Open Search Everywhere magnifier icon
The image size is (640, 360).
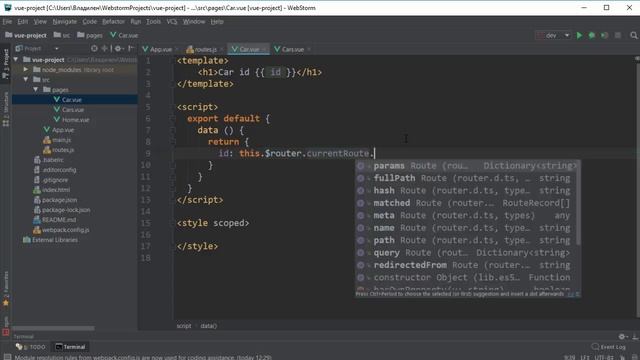click(x=633, y=36)
